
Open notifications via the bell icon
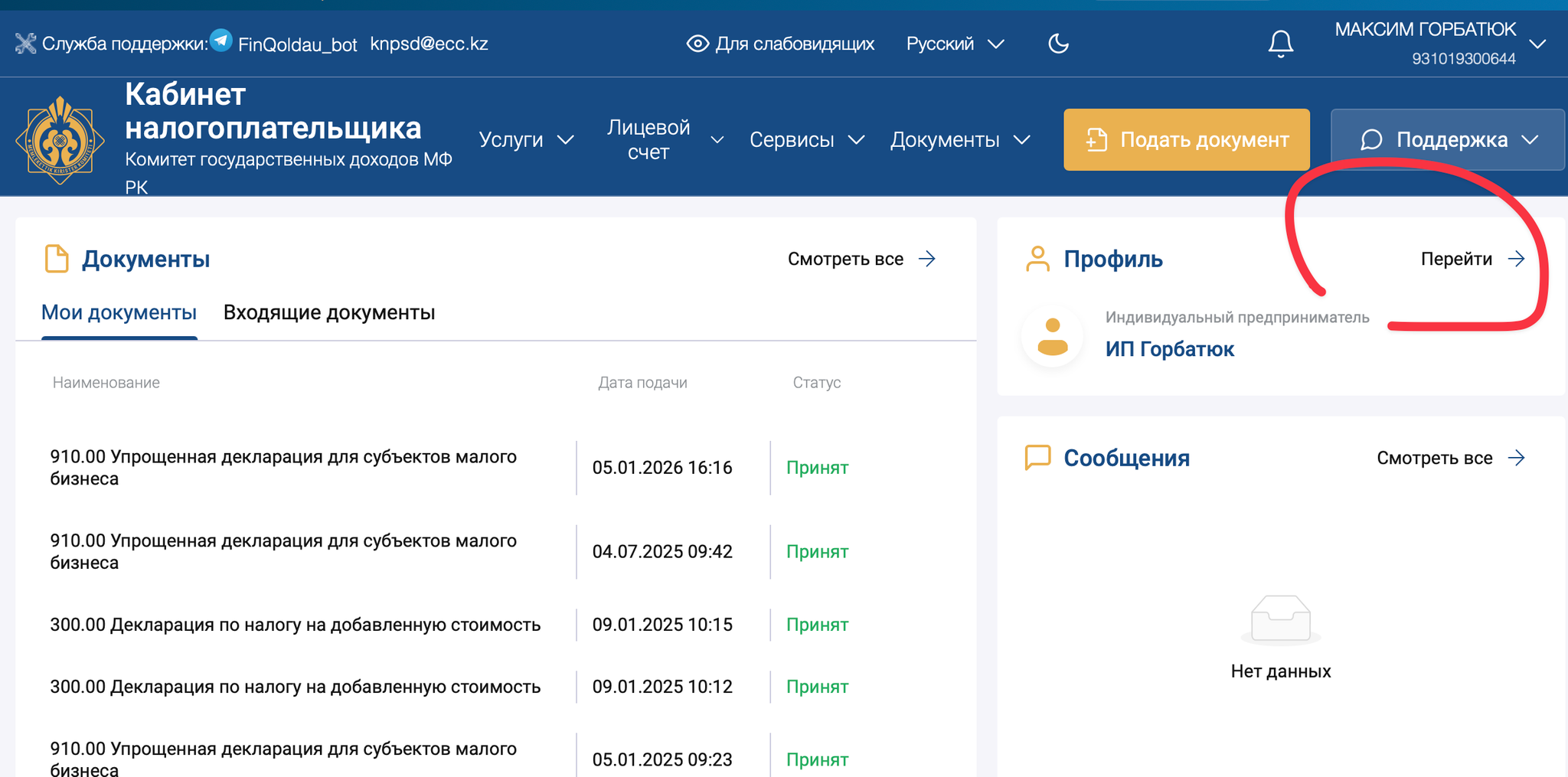tap(1281, 44)
